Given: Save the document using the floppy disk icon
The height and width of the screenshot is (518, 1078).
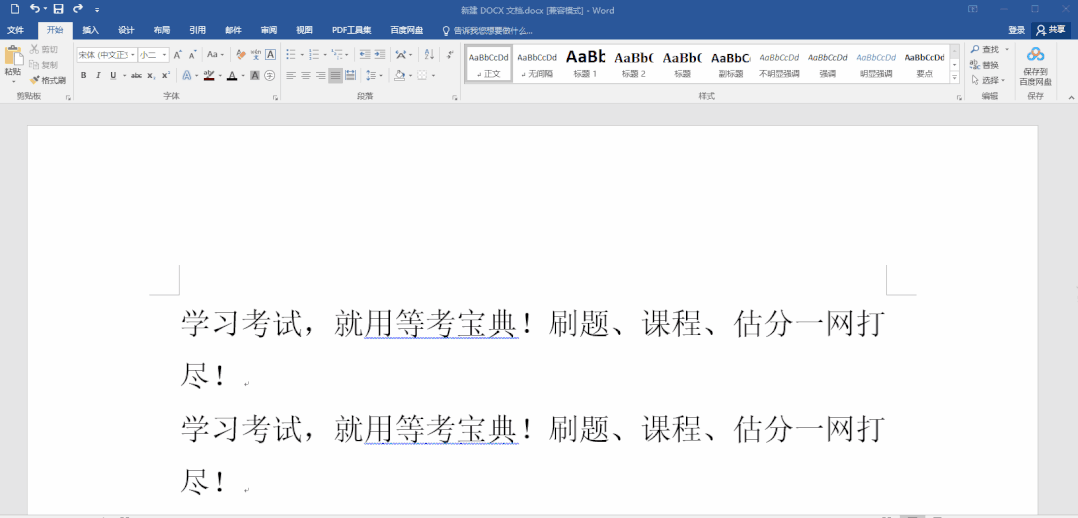Looking at the screenshot, I should (58, 9).
